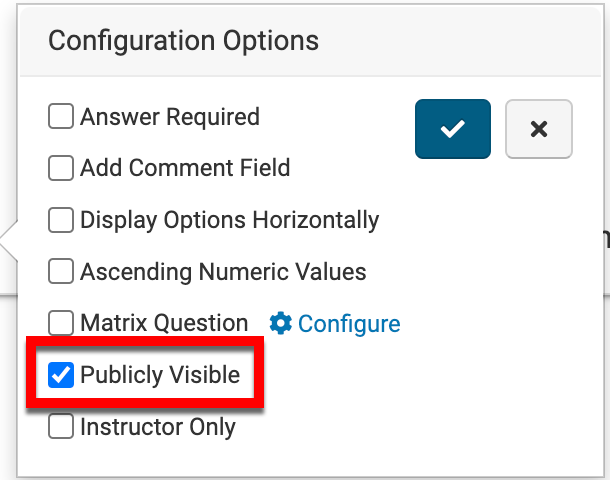Image resolution: width=610 pixels, height=480 pixels.
Task: Uncheck the Publicly Visible checkbox
Action: [61, 375]
